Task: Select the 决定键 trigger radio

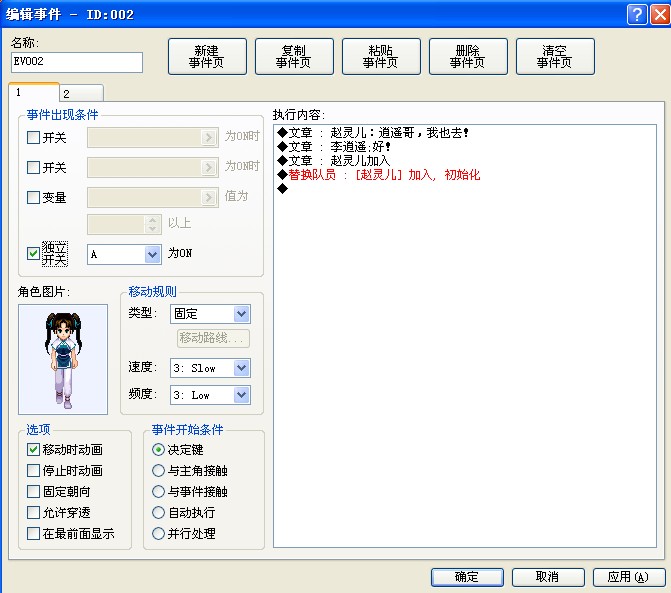Action: point(158,449)
